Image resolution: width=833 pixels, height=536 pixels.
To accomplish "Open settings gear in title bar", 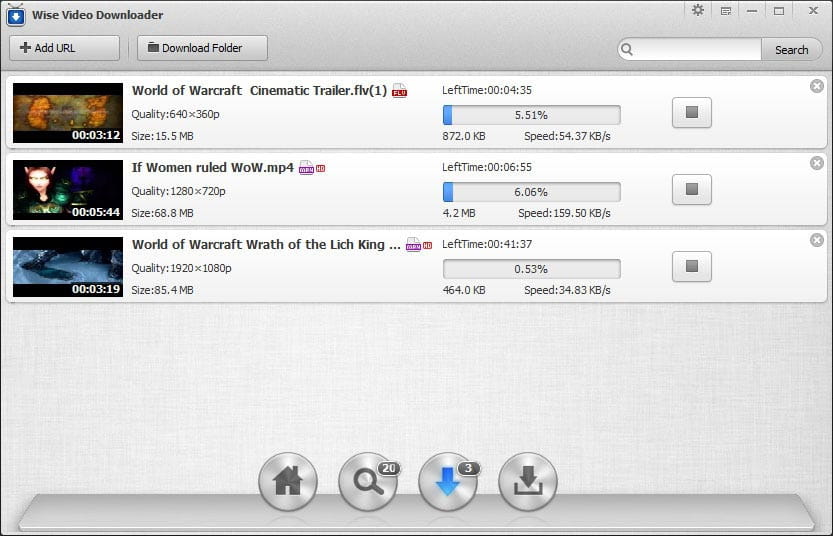I will [698, 11].
